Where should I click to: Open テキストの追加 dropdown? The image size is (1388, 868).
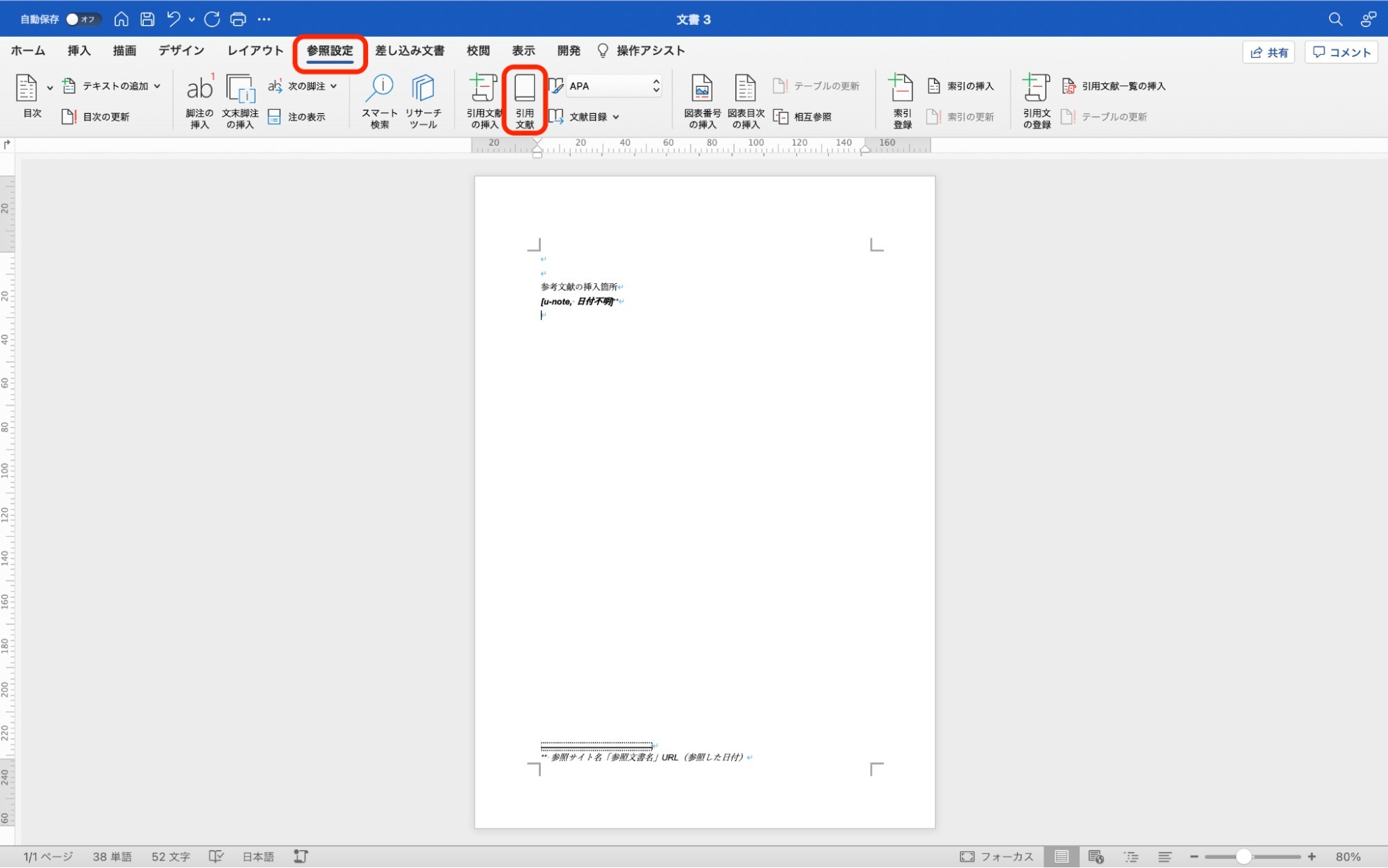(x=112, y=86)
